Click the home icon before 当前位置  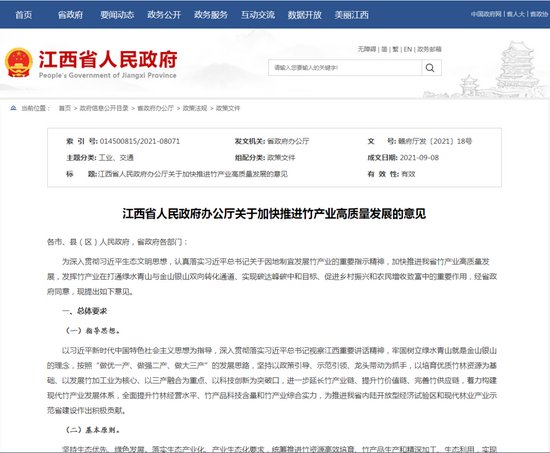pos(13,108)
